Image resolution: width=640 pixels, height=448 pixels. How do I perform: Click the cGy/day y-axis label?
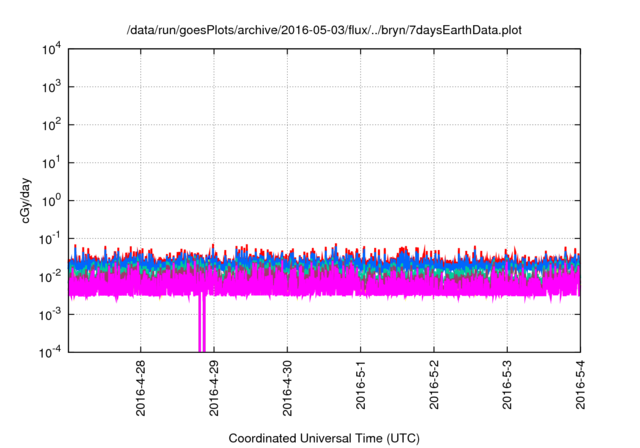tap(25, 200)
